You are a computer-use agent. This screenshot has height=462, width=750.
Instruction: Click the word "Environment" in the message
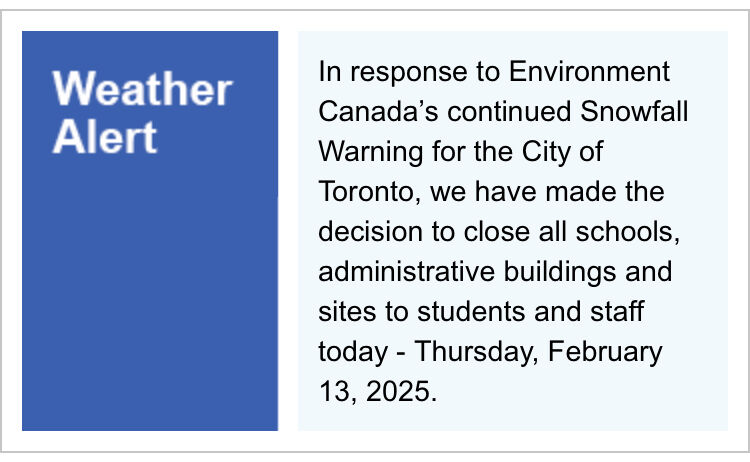589,72
